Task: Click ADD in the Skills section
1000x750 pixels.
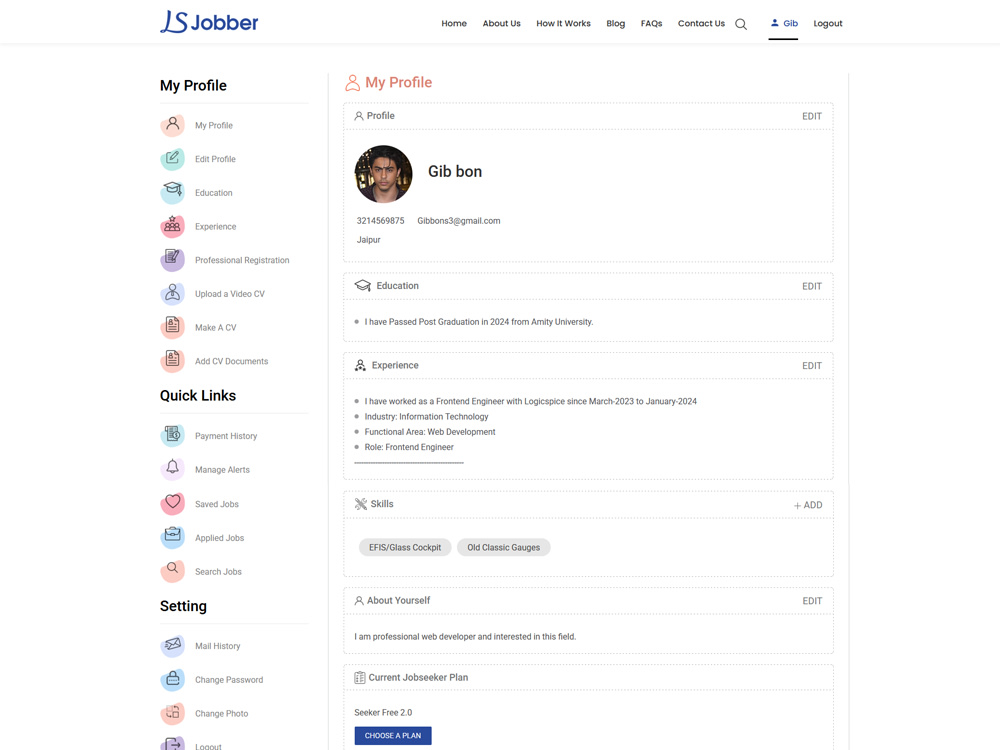Action: point(808,505)
